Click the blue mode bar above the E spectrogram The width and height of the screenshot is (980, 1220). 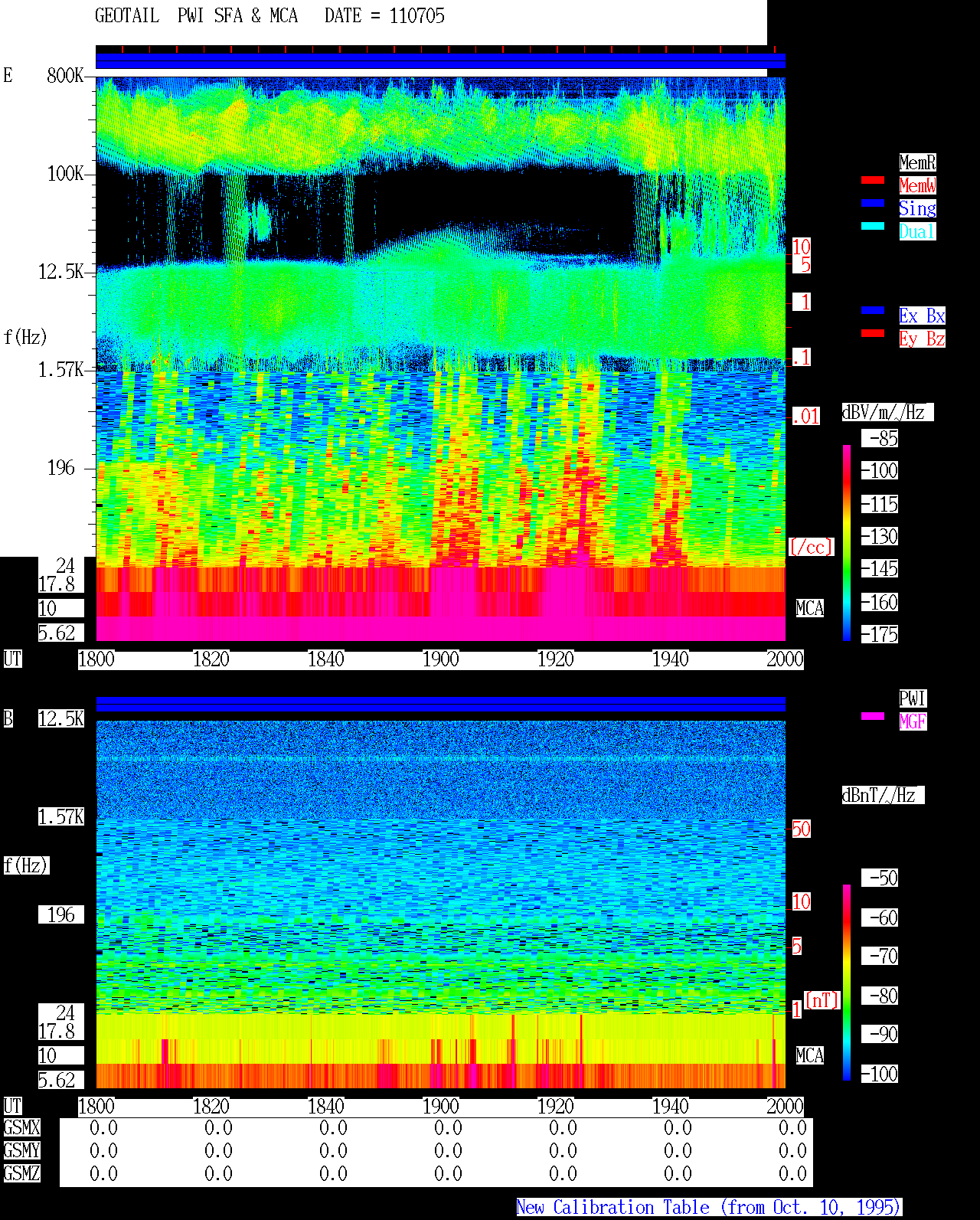(x=440, y=61)
